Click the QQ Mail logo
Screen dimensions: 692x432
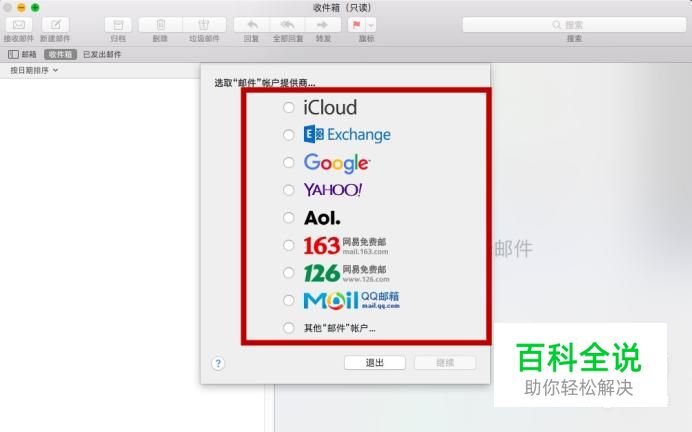[352, 301]
